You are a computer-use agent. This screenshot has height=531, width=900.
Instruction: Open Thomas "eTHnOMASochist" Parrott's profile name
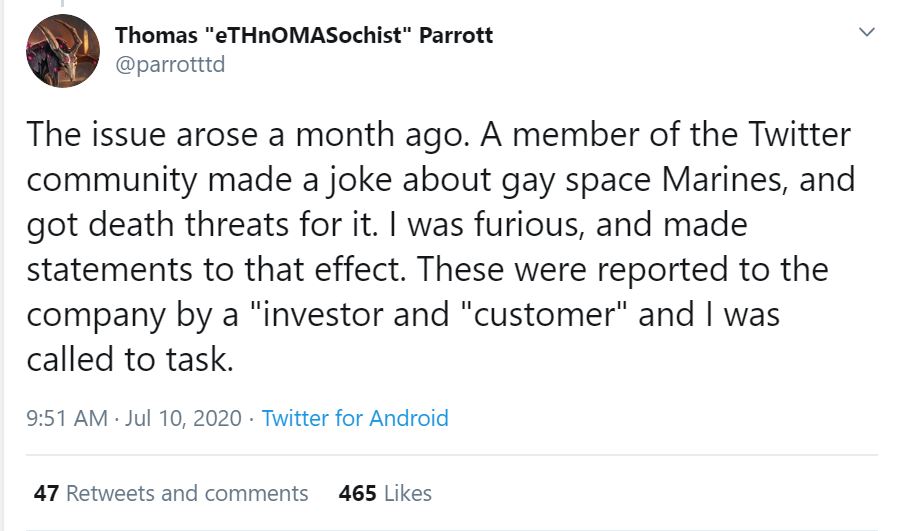point(304,36)
